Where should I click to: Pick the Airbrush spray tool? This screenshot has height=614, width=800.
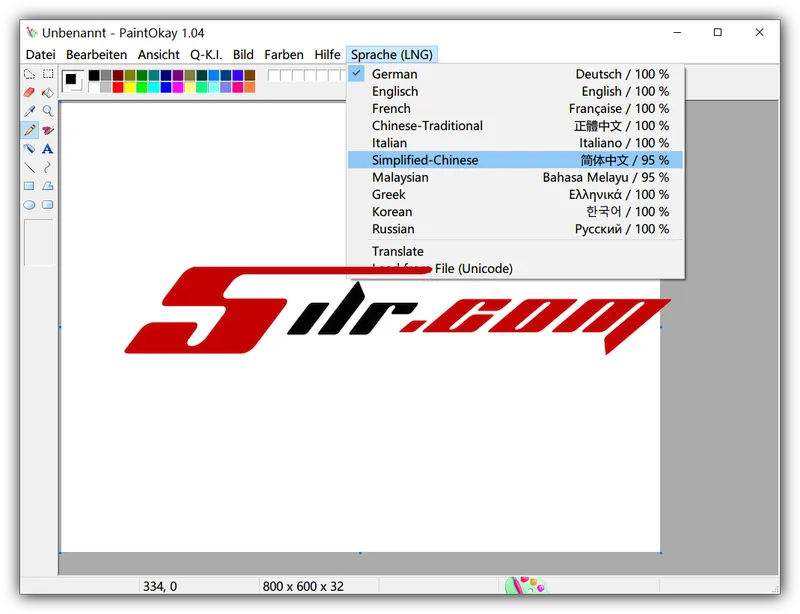pos(30,149)
